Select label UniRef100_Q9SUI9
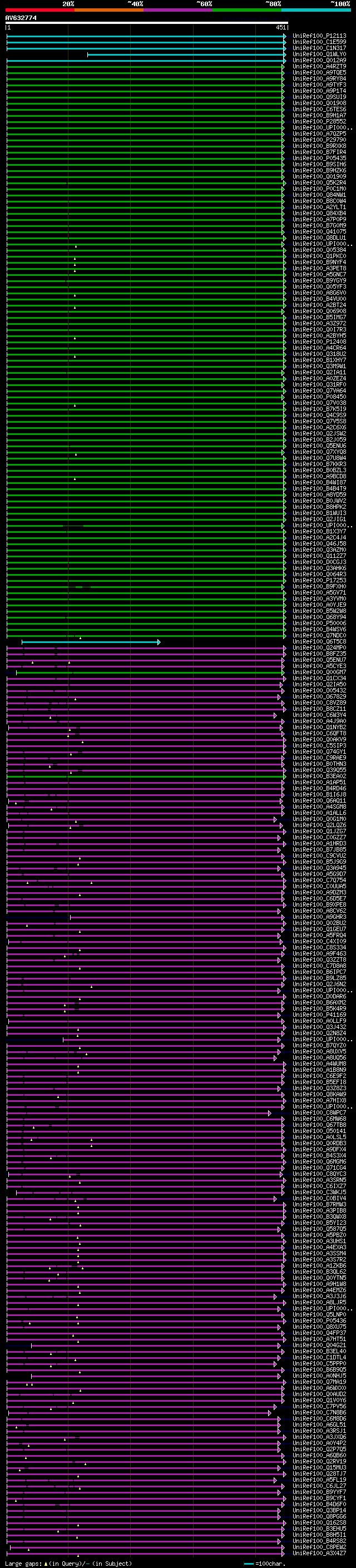356x1568 pixels. pos(319,97)
